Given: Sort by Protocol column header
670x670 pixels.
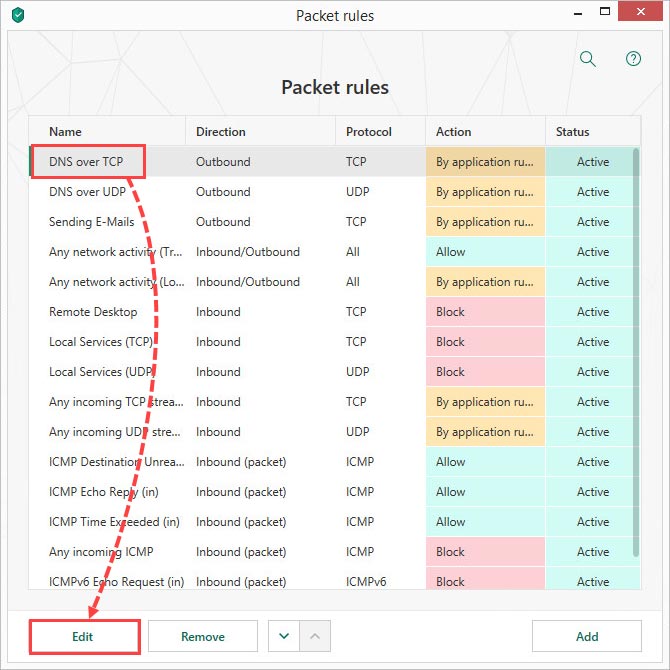Looking at the screenshot, I should click(x=369, y=131).
